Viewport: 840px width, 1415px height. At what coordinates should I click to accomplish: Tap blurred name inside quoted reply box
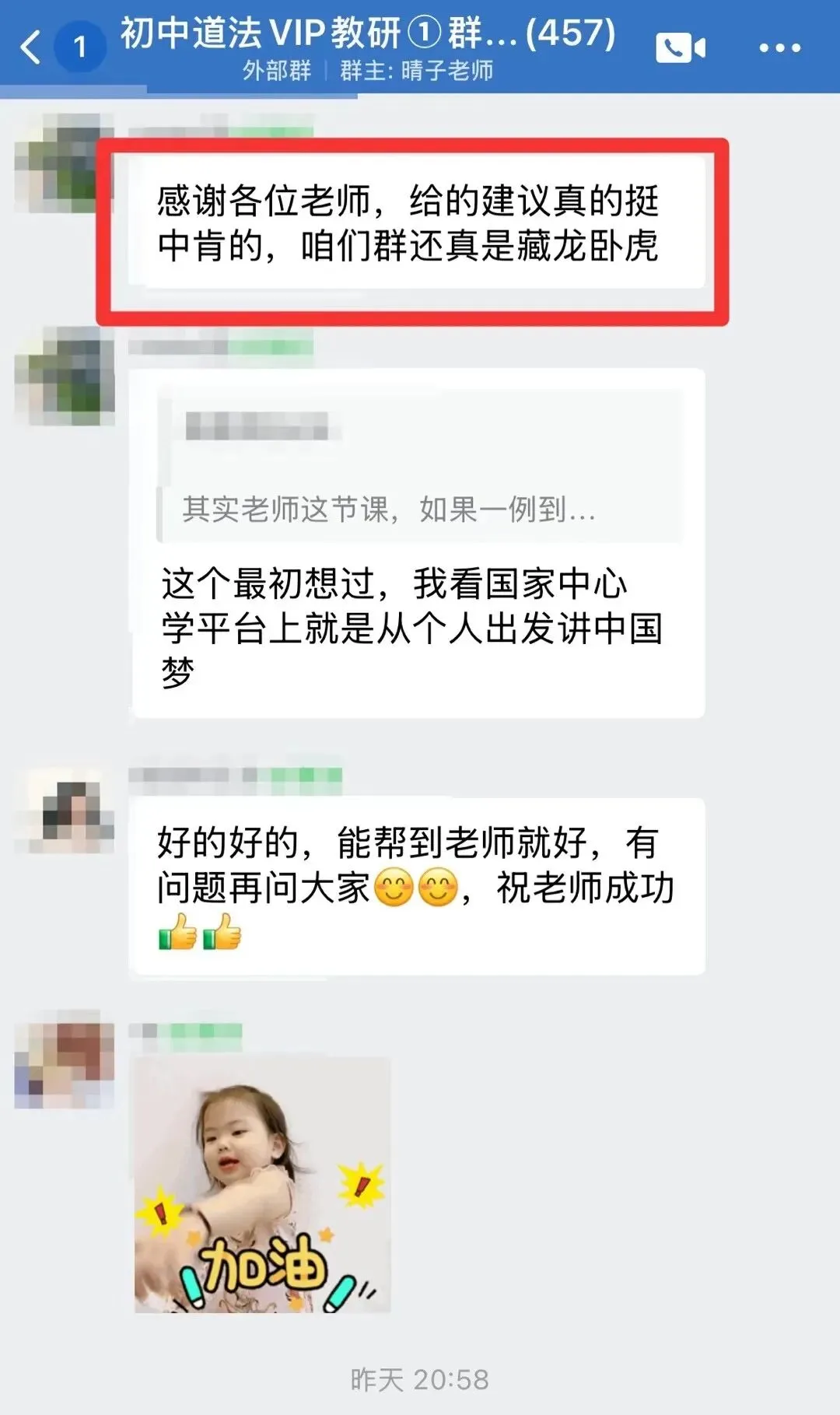(x=257, y=426)
